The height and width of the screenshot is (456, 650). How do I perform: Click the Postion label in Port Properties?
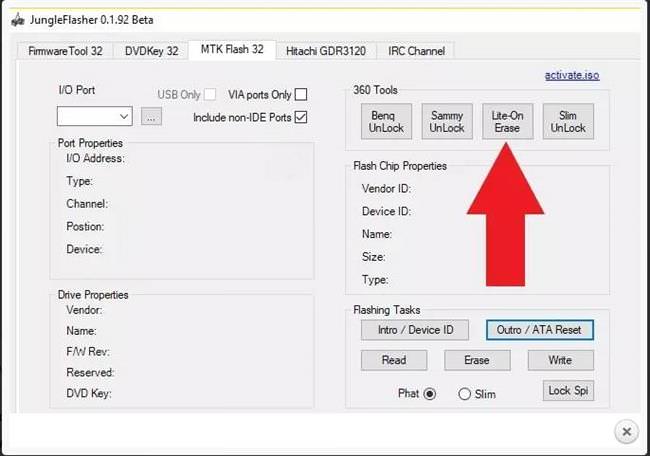pos(85,227)
